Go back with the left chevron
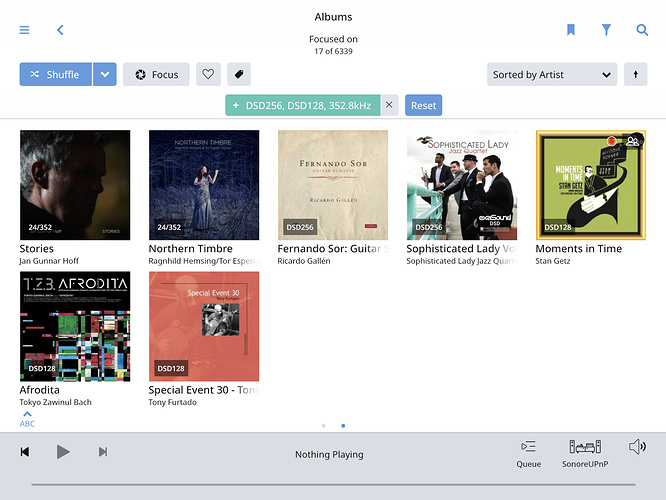Viewport: 666px width, 500px height. click(60, 30)
